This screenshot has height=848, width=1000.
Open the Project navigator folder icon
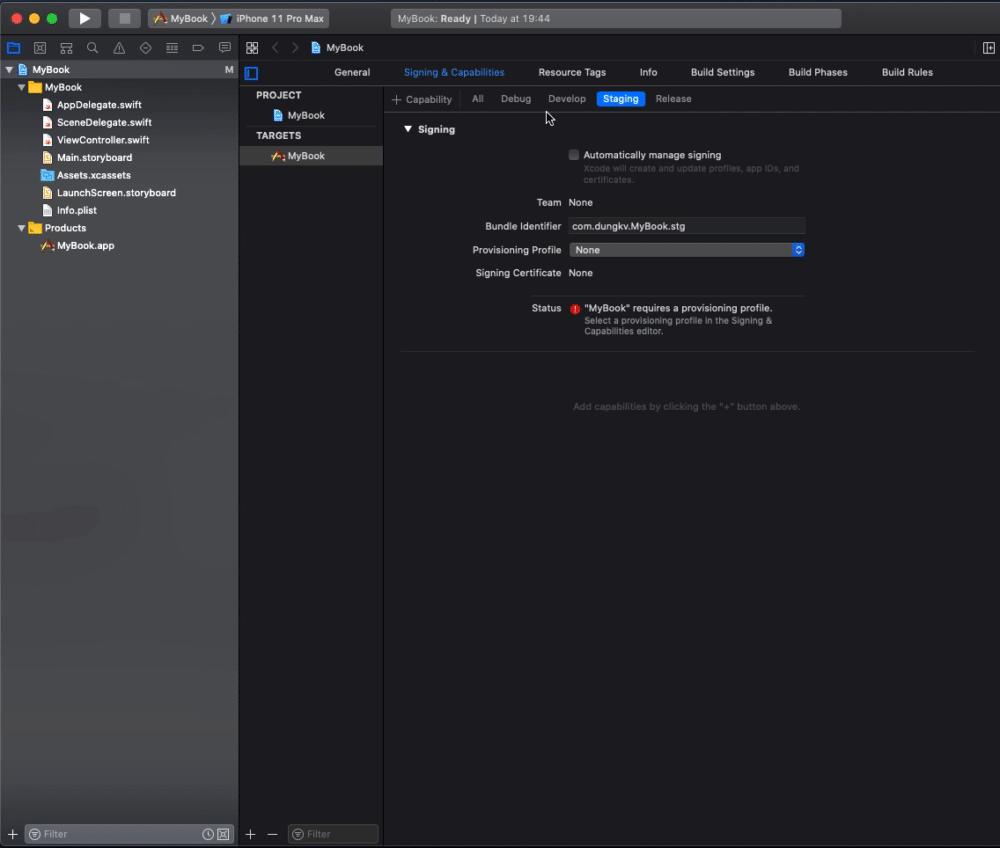[13, 48]
